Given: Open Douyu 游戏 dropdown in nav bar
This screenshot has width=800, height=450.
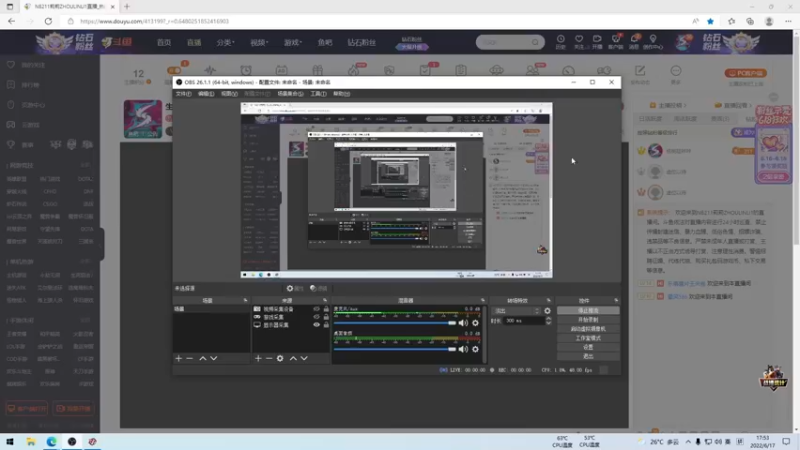Looking at the screenshot, I should (x=293, y=42).
